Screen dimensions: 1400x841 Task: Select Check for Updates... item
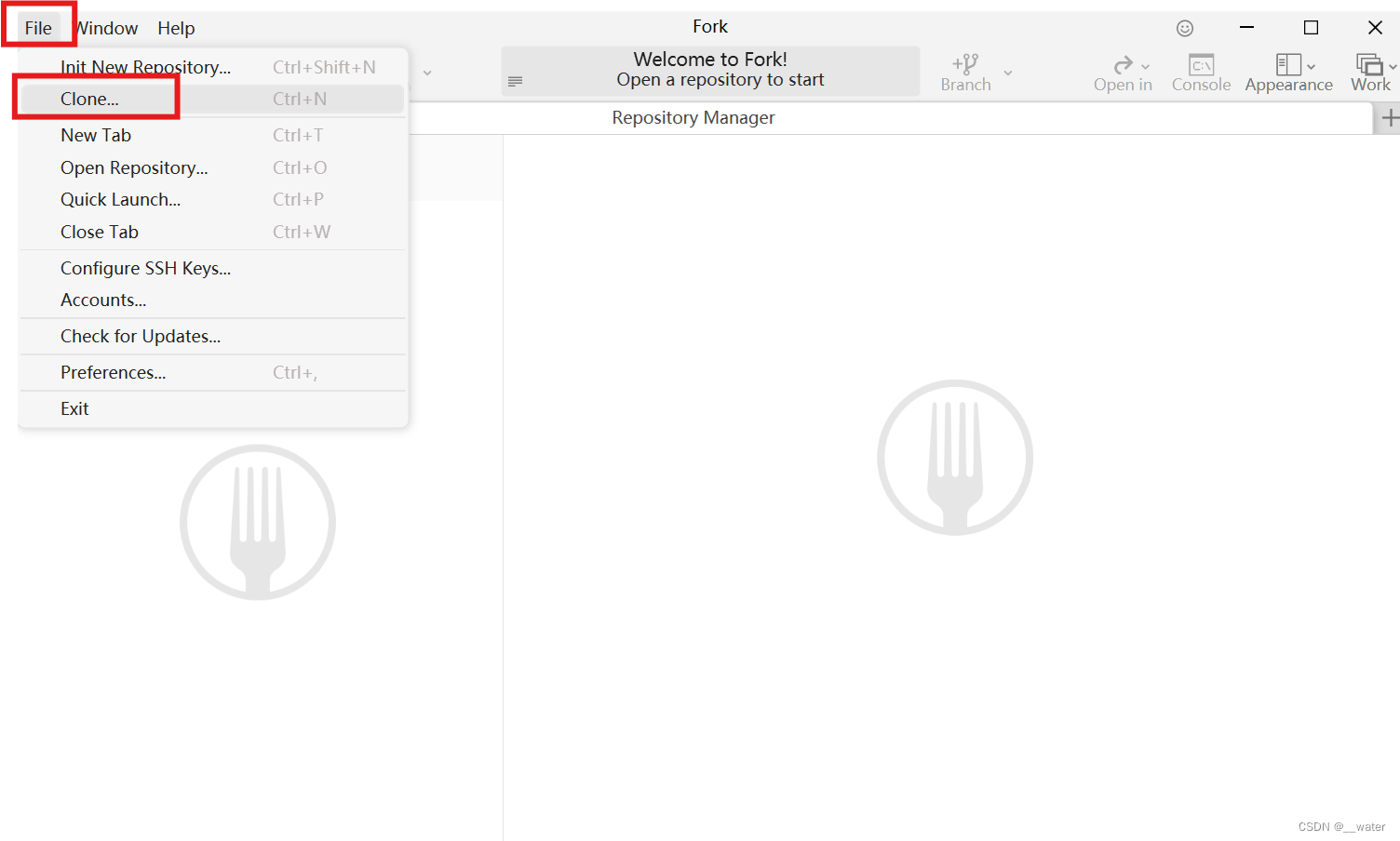coord(213,336)
